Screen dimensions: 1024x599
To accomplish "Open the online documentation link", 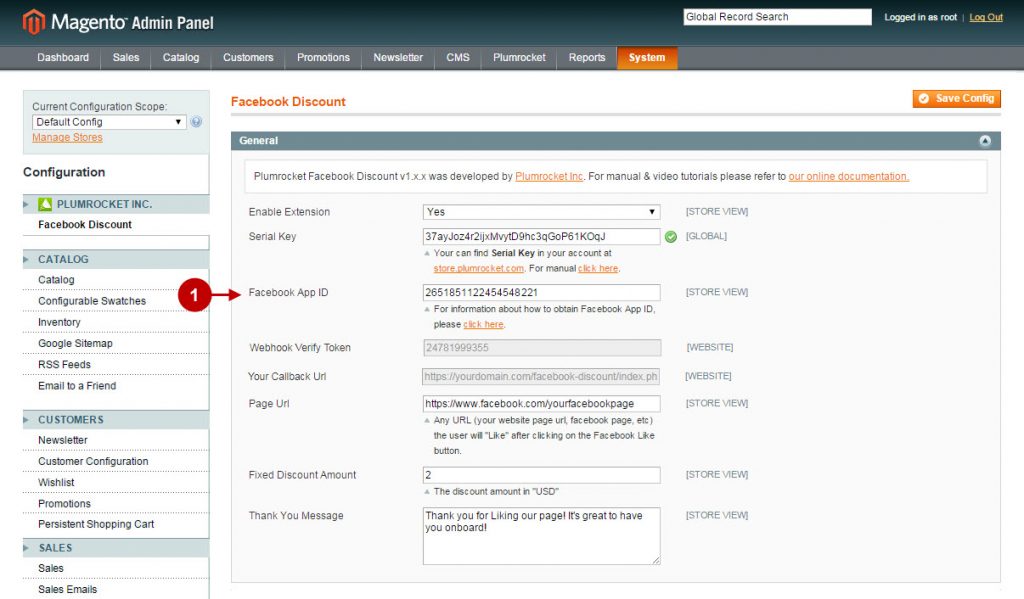I will pyautogui.click(x=849, y=176).
